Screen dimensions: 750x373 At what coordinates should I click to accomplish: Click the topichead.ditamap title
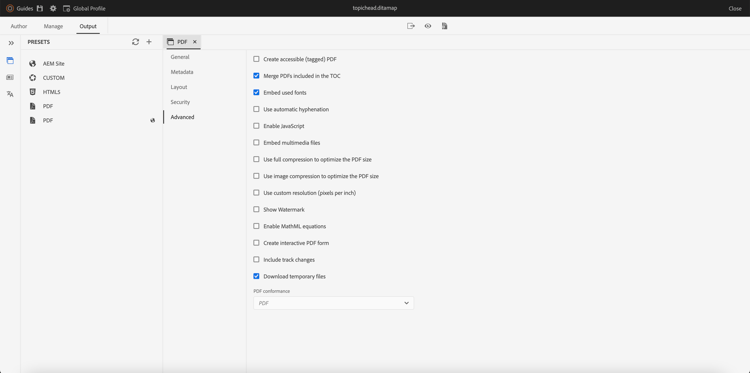pos(375,9)
